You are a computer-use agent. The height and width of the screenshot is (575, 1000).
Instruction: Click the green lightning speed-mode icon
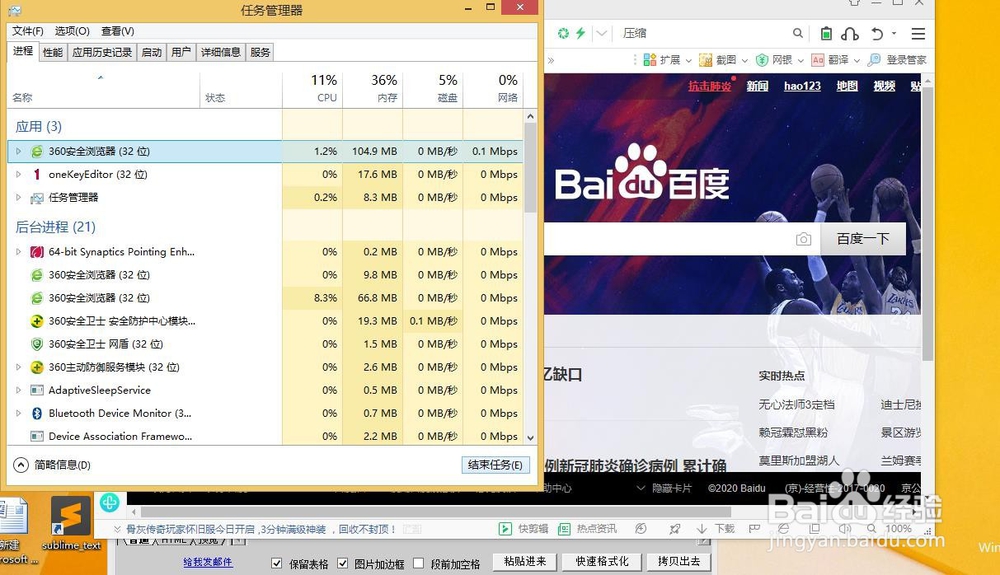point(580,33)
